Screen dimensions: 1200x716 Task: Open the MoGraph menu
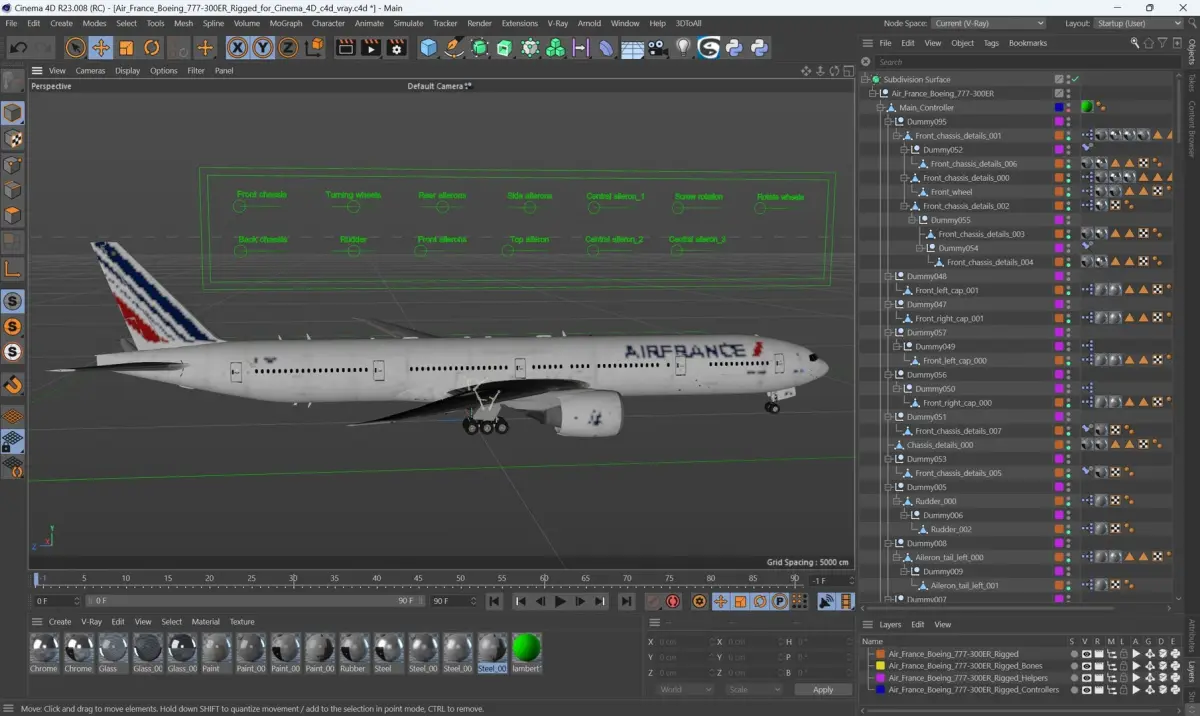pyautogui.click(x=285, y=23)
